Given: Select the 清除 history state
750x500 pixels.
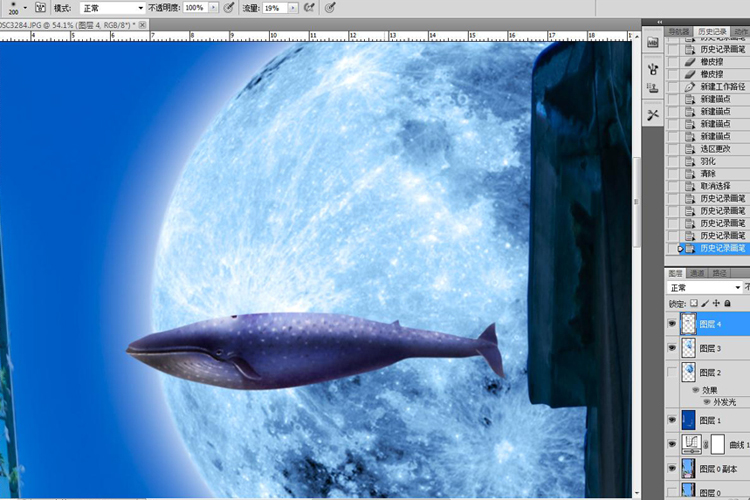Looking at the screenshot, I should click(x=708, y=174).
